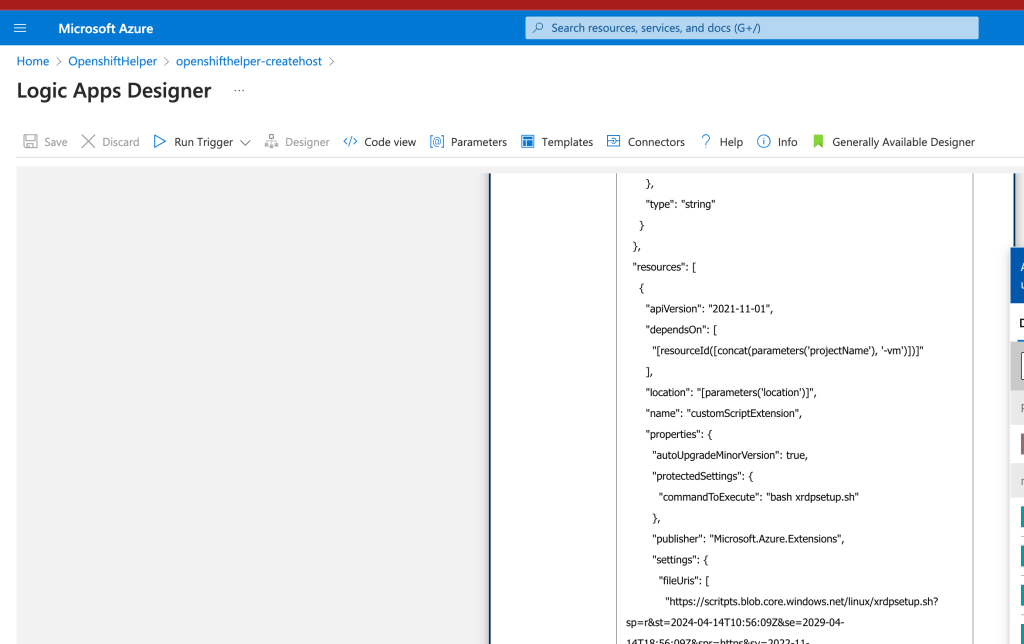Click the "settings": { line
The height and width of the screenshot is (644, 1024).
(x=680, y=560)
